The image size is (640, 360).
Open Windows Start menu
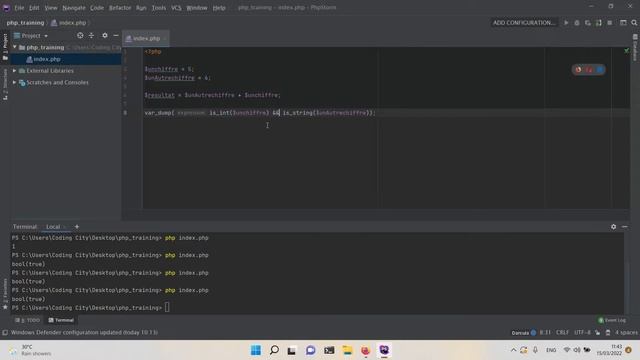(x=256, y=350)
